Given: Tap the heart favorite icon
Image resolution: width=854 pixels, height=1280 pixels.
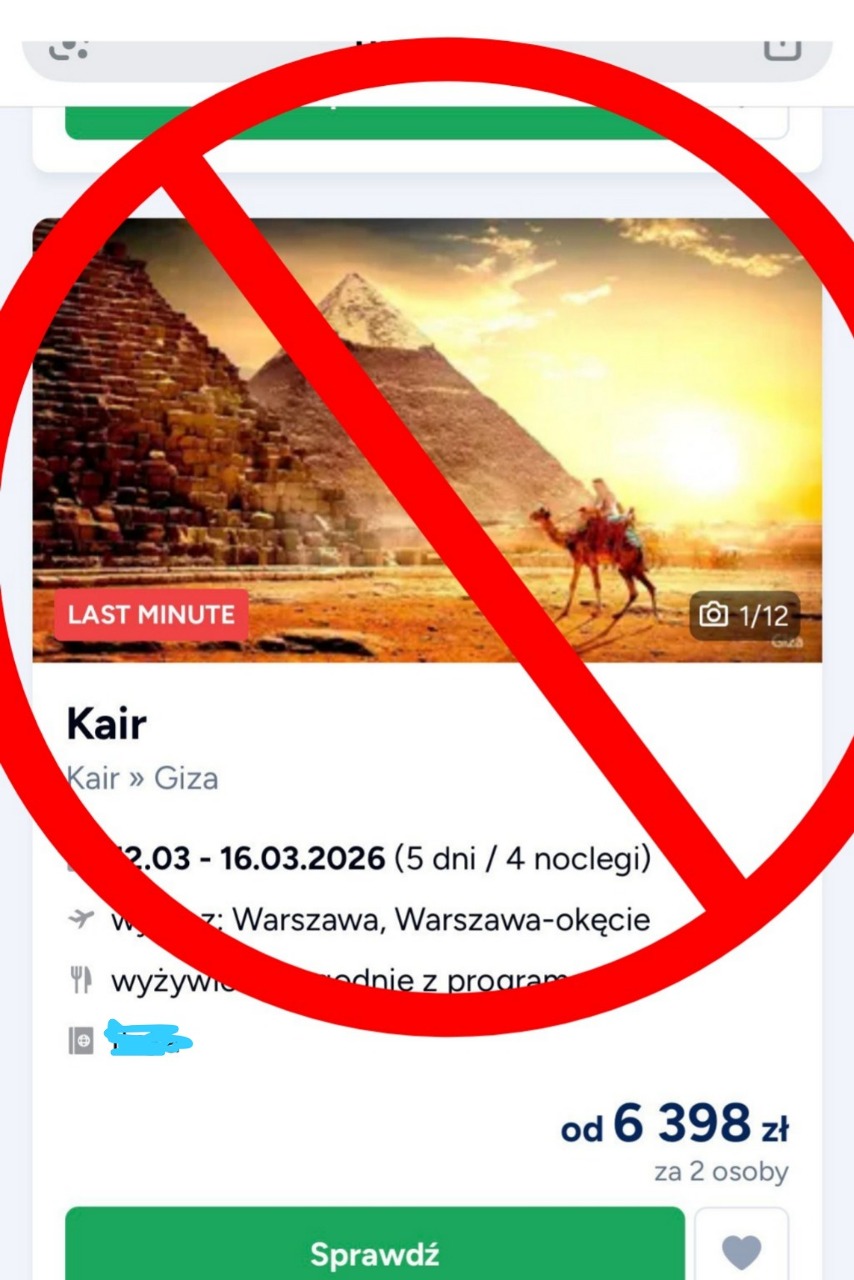Looking at the screenshot, I should click(741, 1251).
